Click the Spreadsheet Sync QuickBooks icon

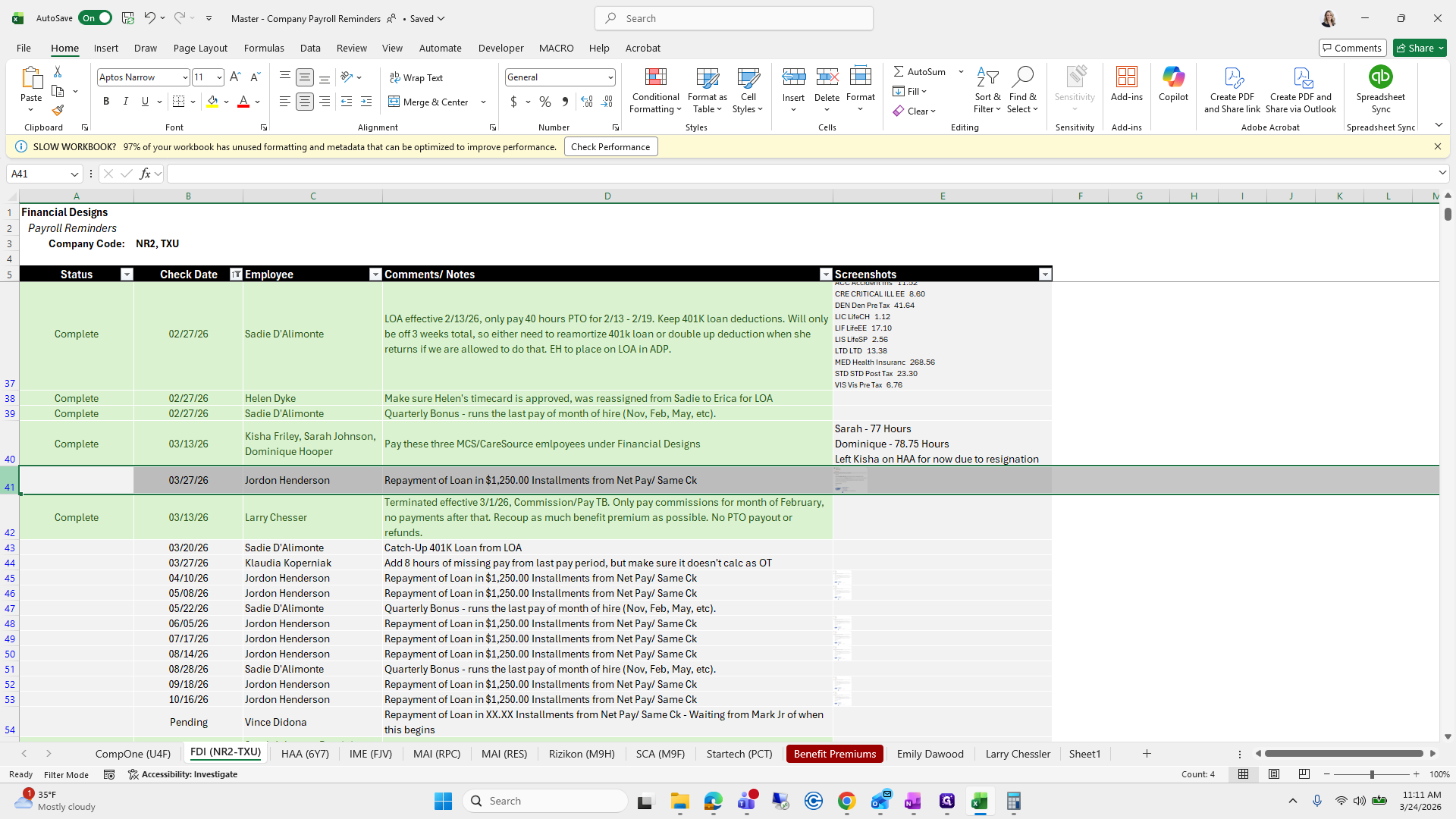click(x=1380, y=77)
